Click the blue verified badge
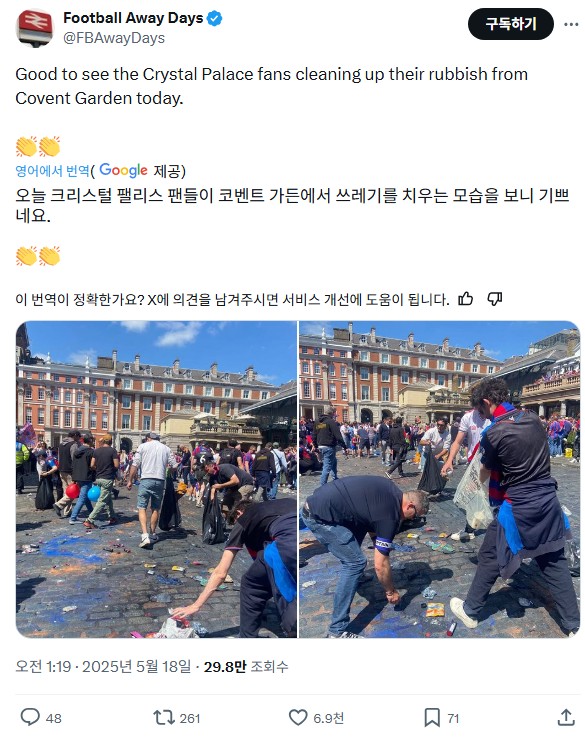The image size is (585, 740). pos(215,18)
